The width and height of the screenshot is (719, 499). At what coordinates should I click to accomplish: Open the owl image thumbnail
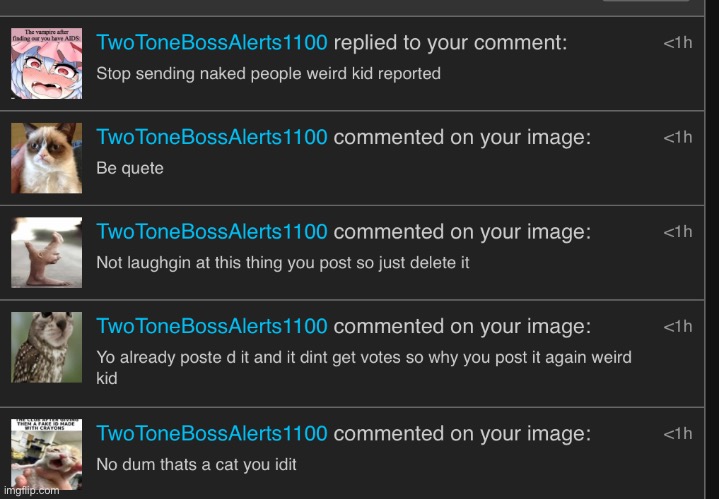pyautogui.click(x=46, y=346)
